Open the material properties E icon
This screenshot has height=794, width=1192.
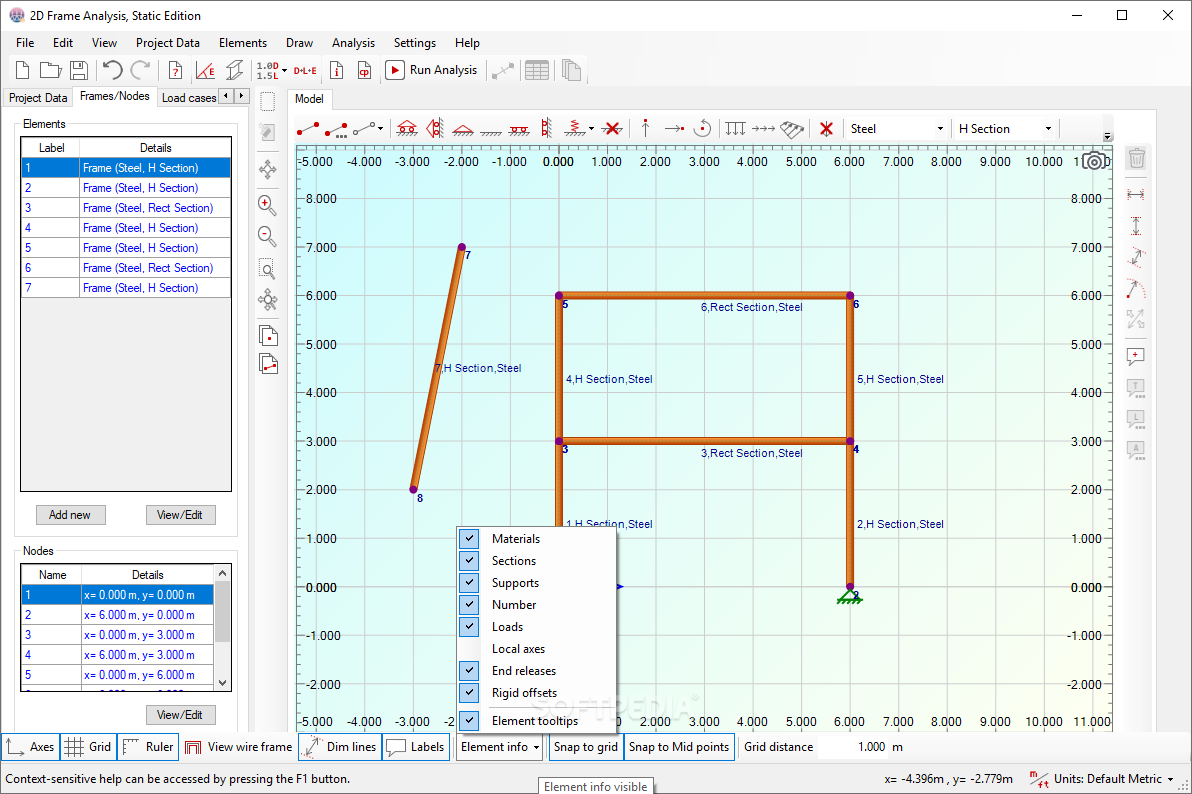coord(205,70)
